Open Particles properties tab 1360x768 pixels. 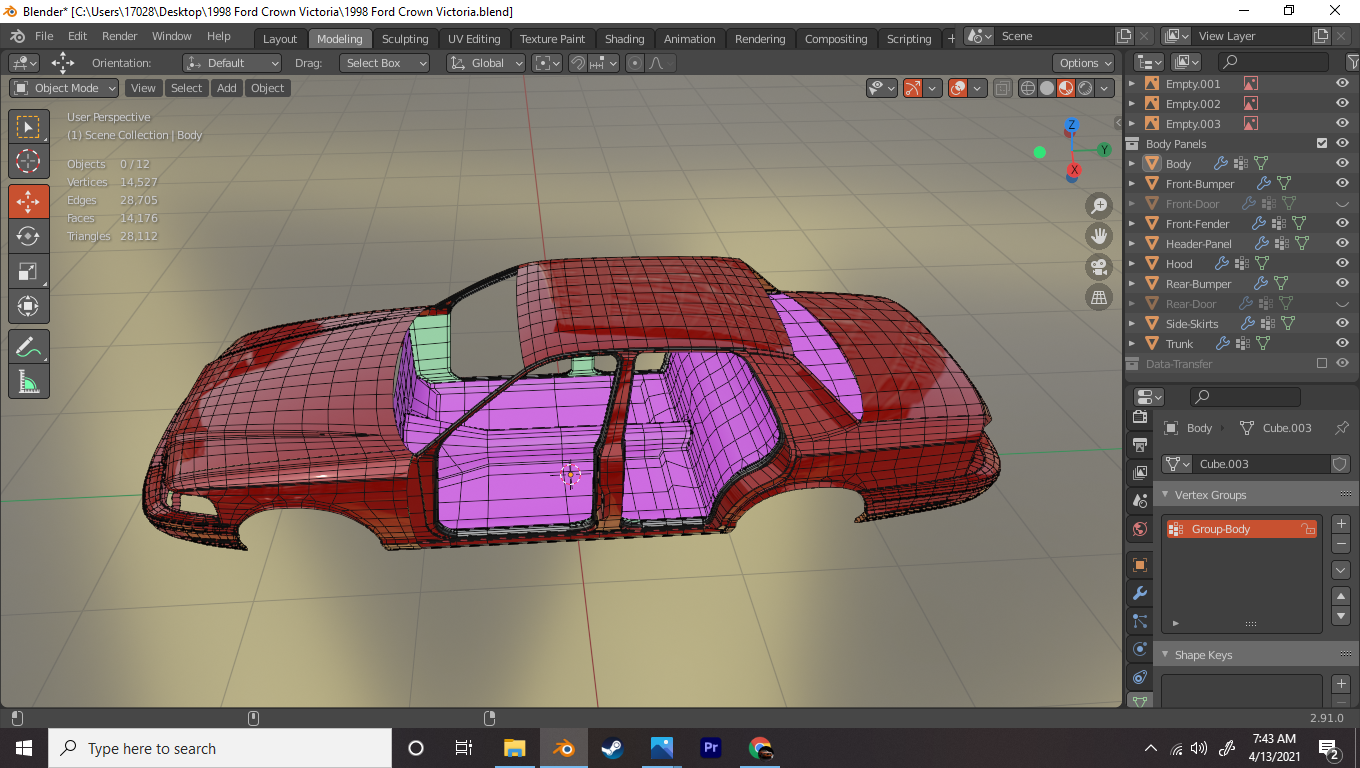point(1139,621)
